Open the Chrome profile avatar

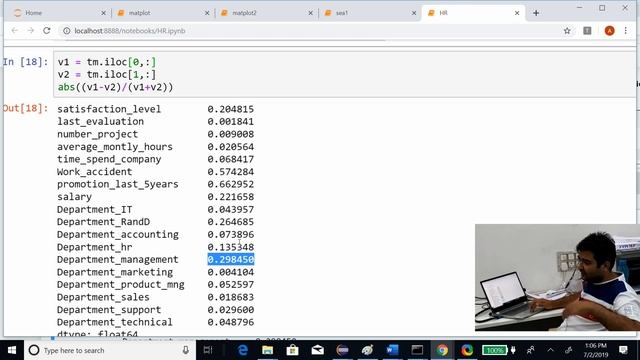pos(609,31)
